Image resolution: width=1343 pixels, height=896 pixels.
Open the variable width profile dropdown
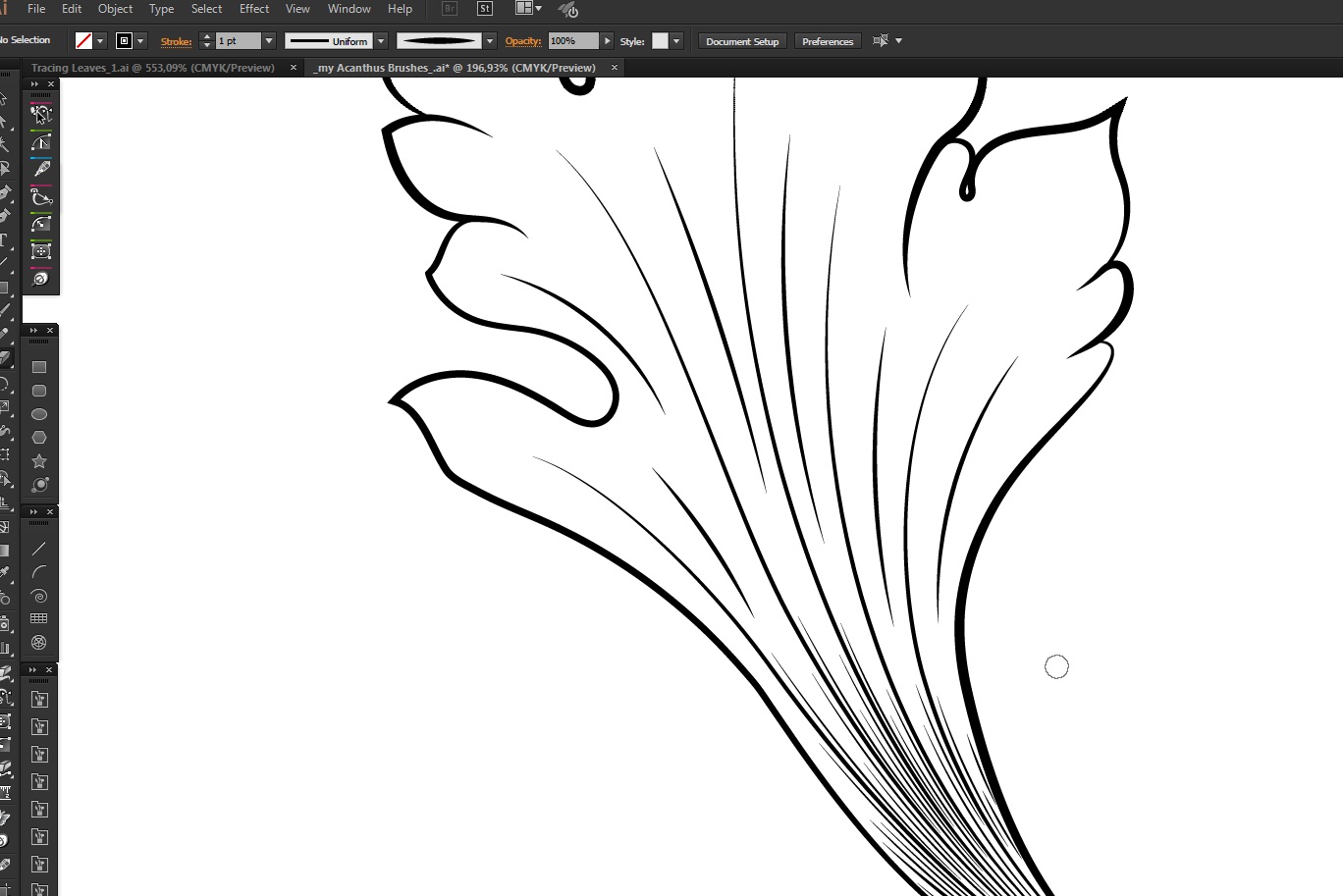(490, 41)
